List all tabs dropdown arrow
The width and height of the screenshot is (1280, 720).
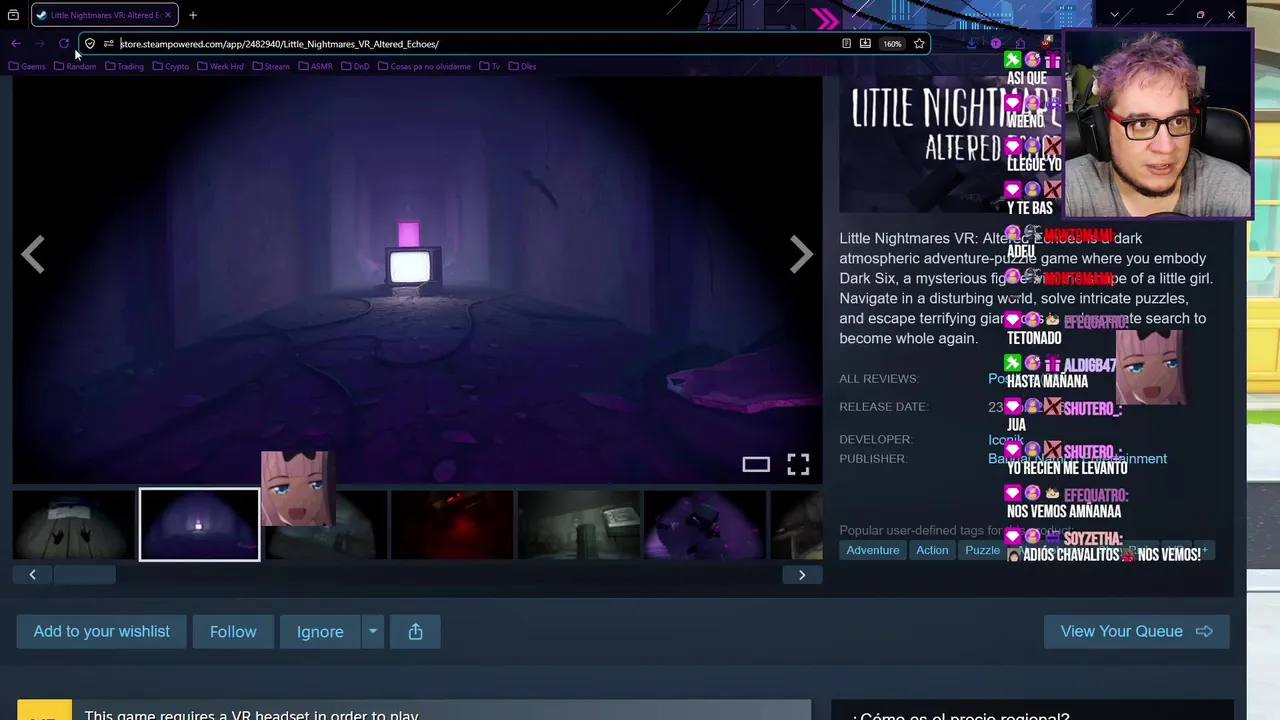coord(1114,15)
